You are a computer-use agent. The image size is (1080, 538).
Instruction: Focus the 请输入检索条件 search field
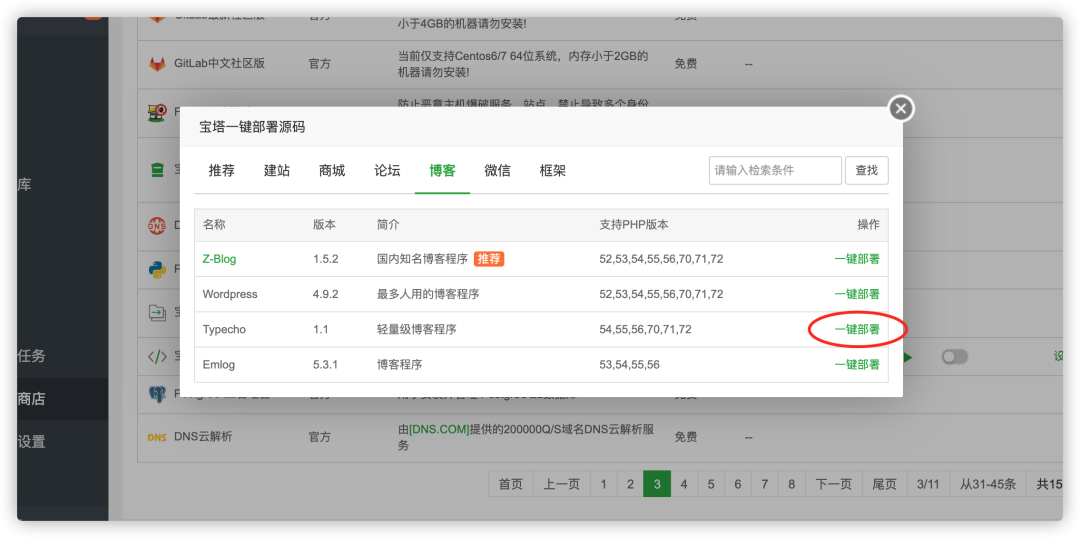775,170
